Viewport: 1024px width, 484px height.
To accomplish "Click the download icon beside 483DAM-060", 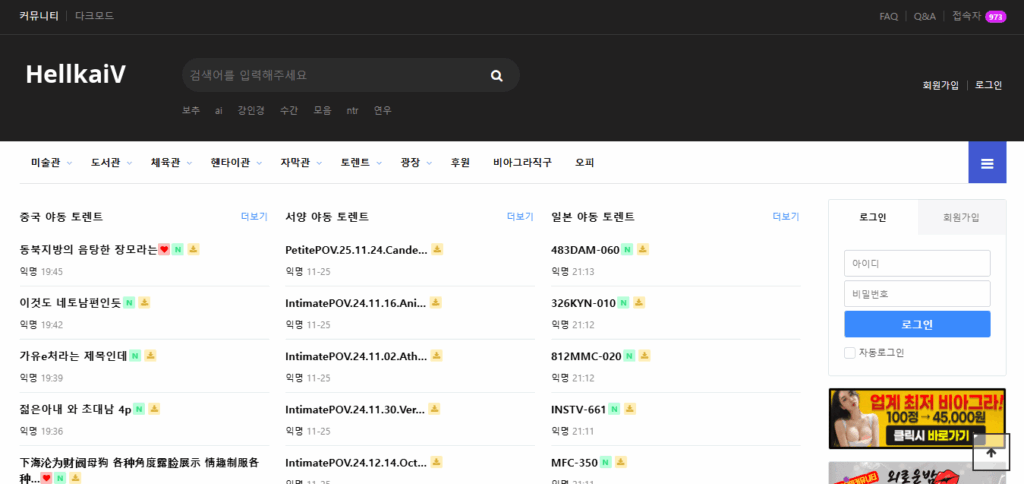I will point(643,249).
